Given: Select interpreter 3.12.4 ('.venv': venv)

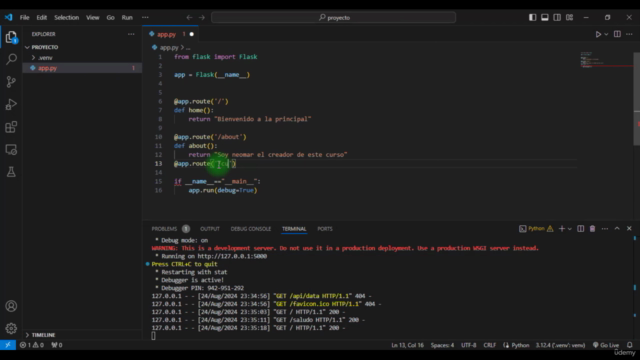Looking at the screenshot, I should [x=560, y=345].
